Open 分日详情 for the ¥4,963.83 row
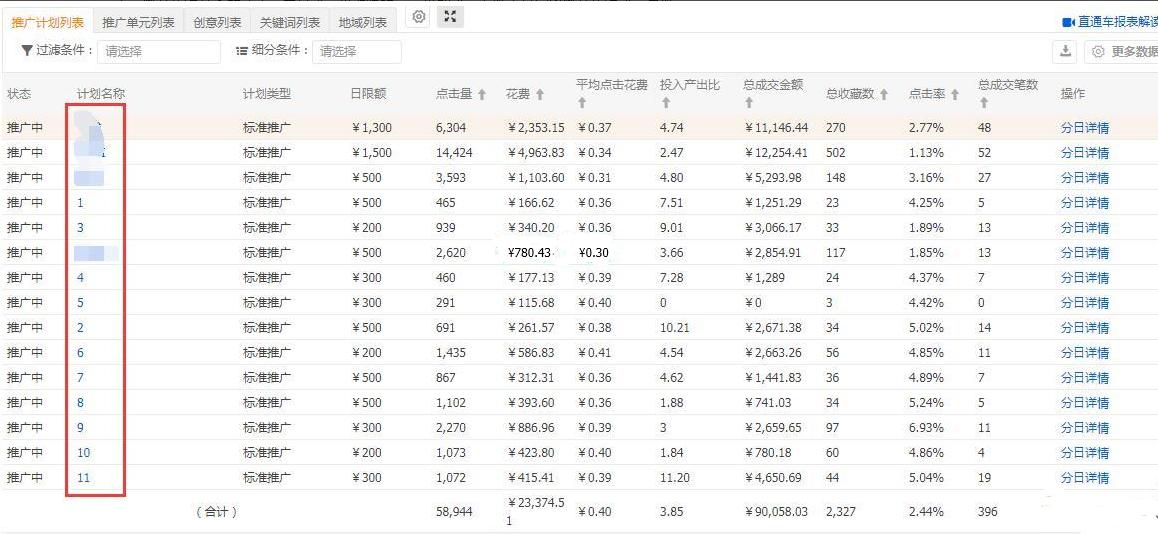The image size is (1158, 534). [1085, 153]
